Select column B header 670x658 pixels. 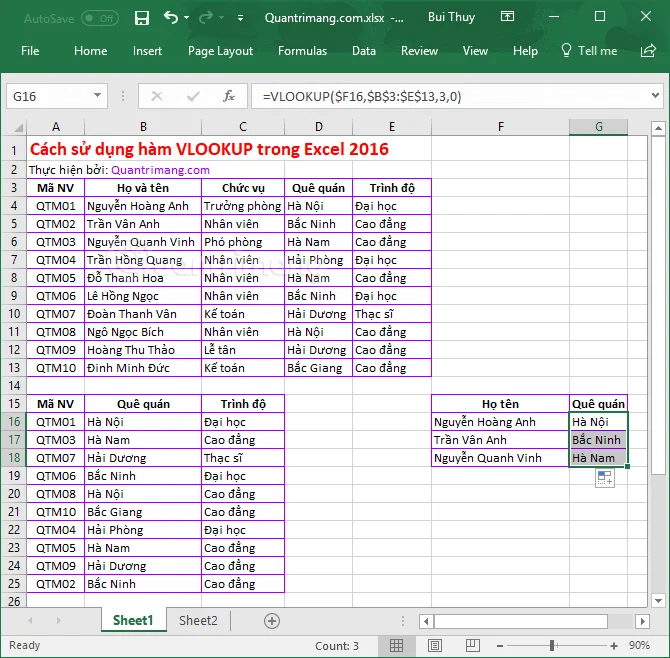[143, 127]
